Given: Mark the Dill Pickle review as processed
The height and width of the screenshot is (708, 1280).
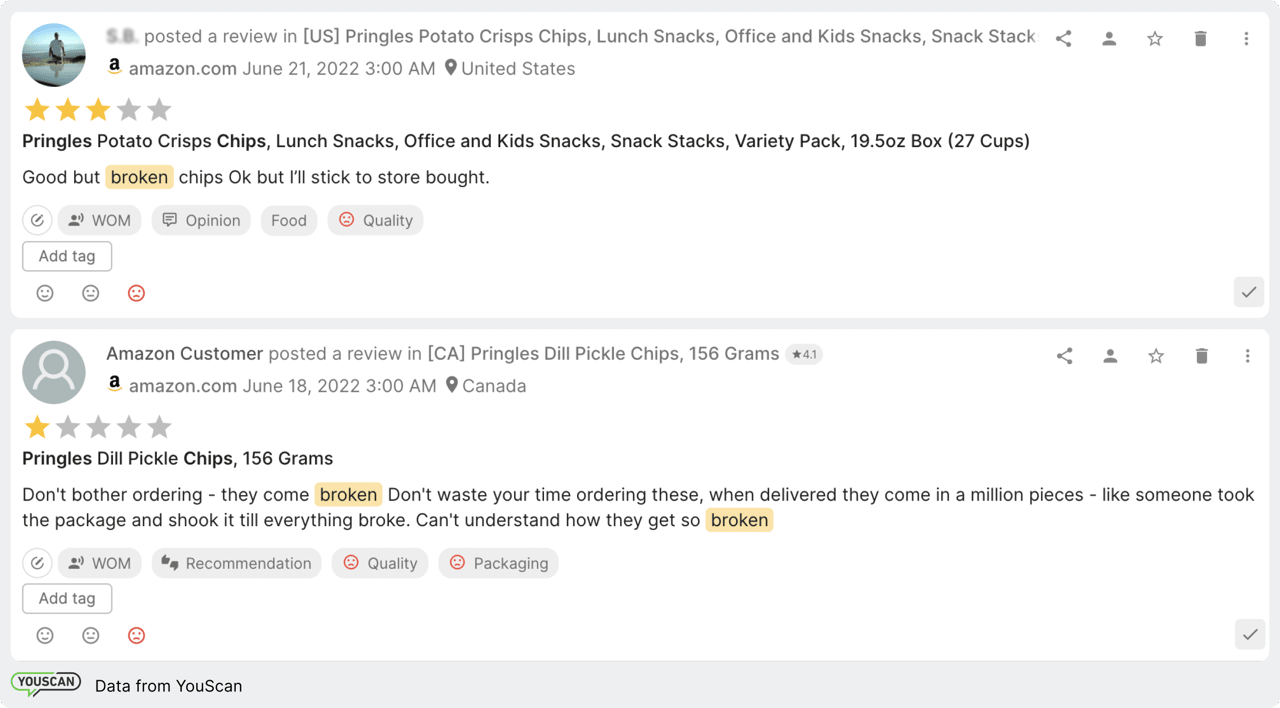Looking at the screenshot, I should [x=1249, y=635].
